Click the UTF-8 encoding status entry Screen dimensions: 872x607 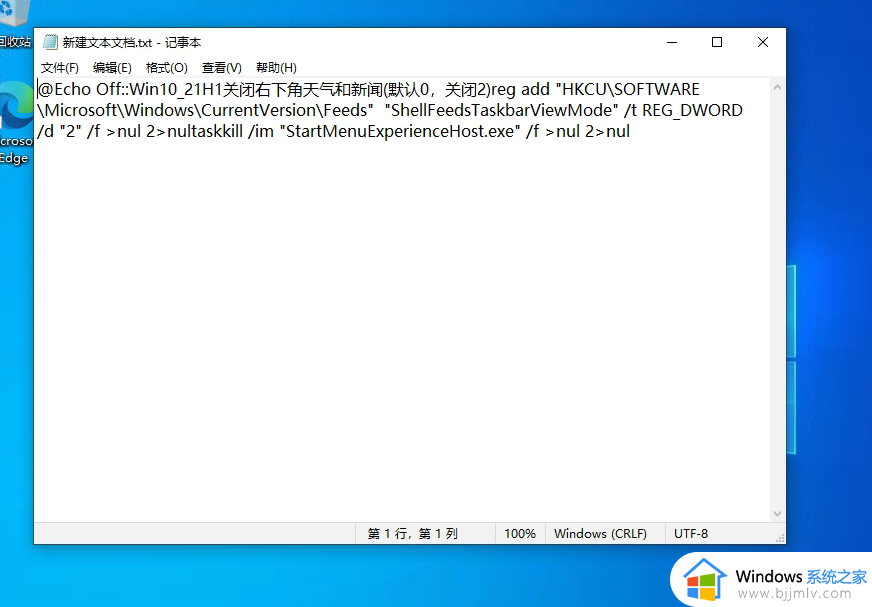coord(691,534)
